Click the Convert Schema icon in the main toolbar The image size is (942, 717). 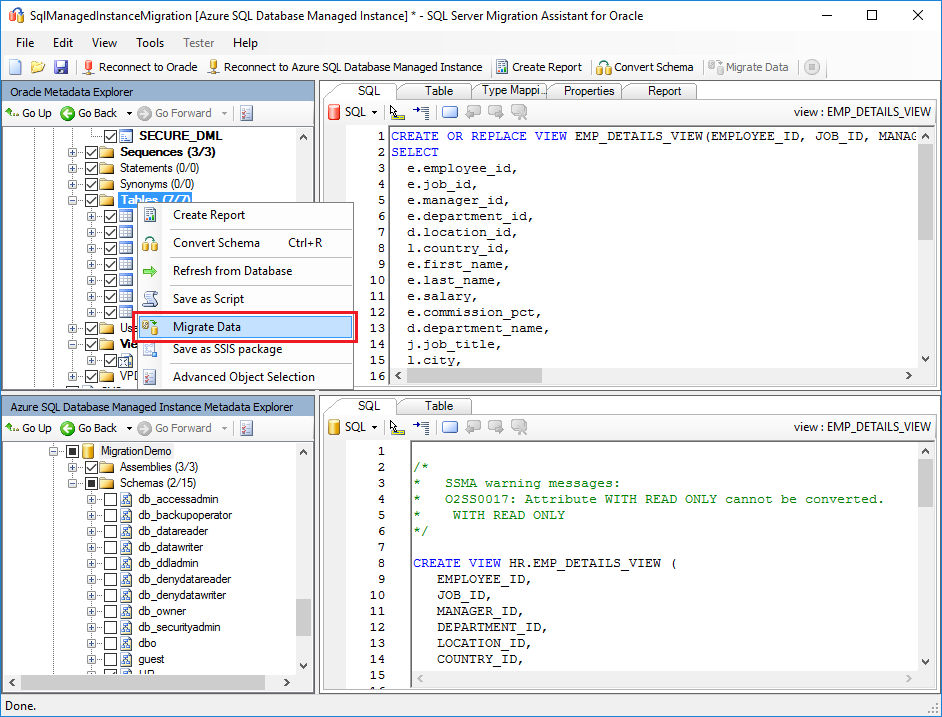pos(604,67)
